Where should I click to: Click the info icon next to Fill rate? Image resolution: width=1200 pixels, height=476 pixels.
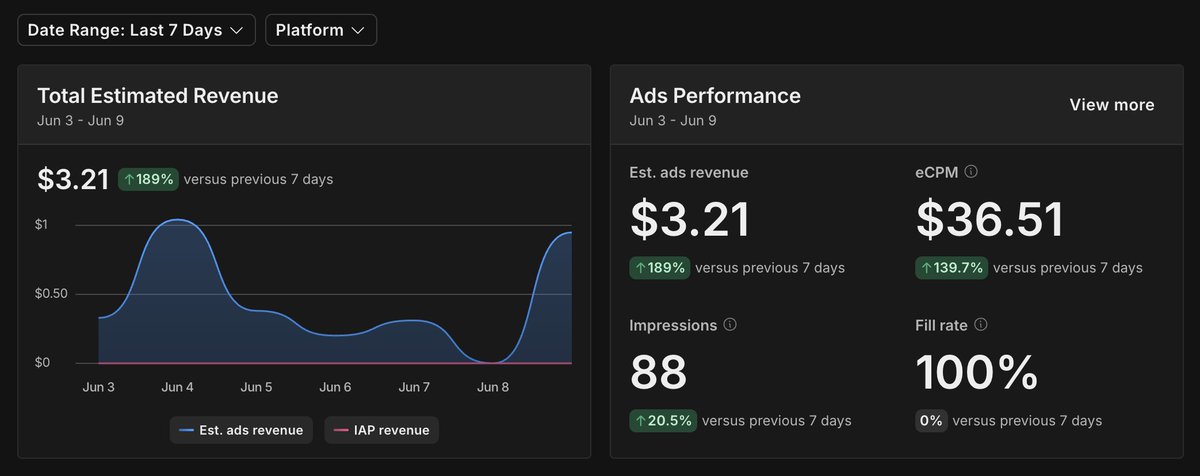pyautogui.click(x=981, y=325)
